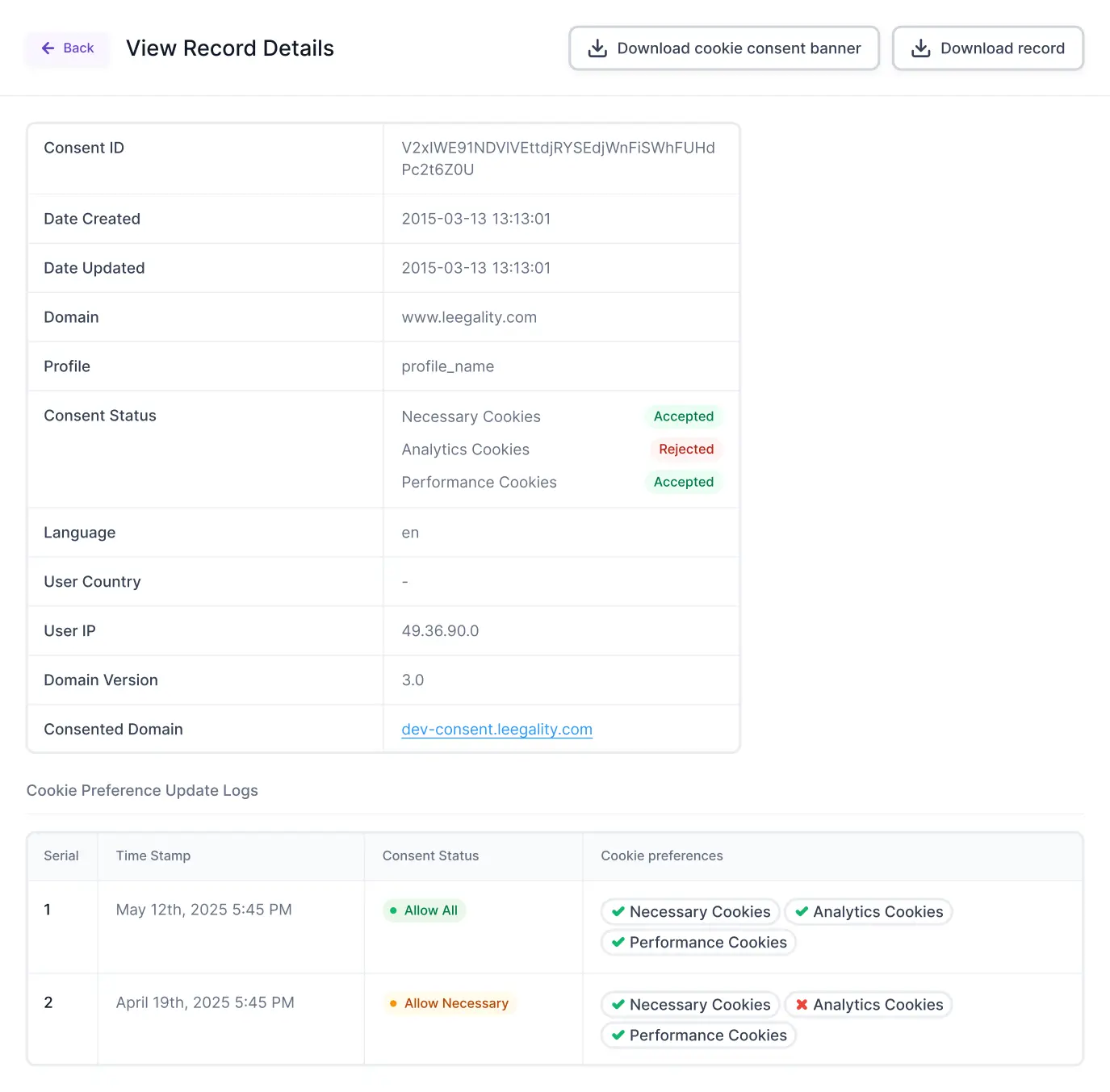This screenshot has height=1092, width=1110.
Task: Click Accepted badge beside Necessary Cookies
Action: point(683,416)
